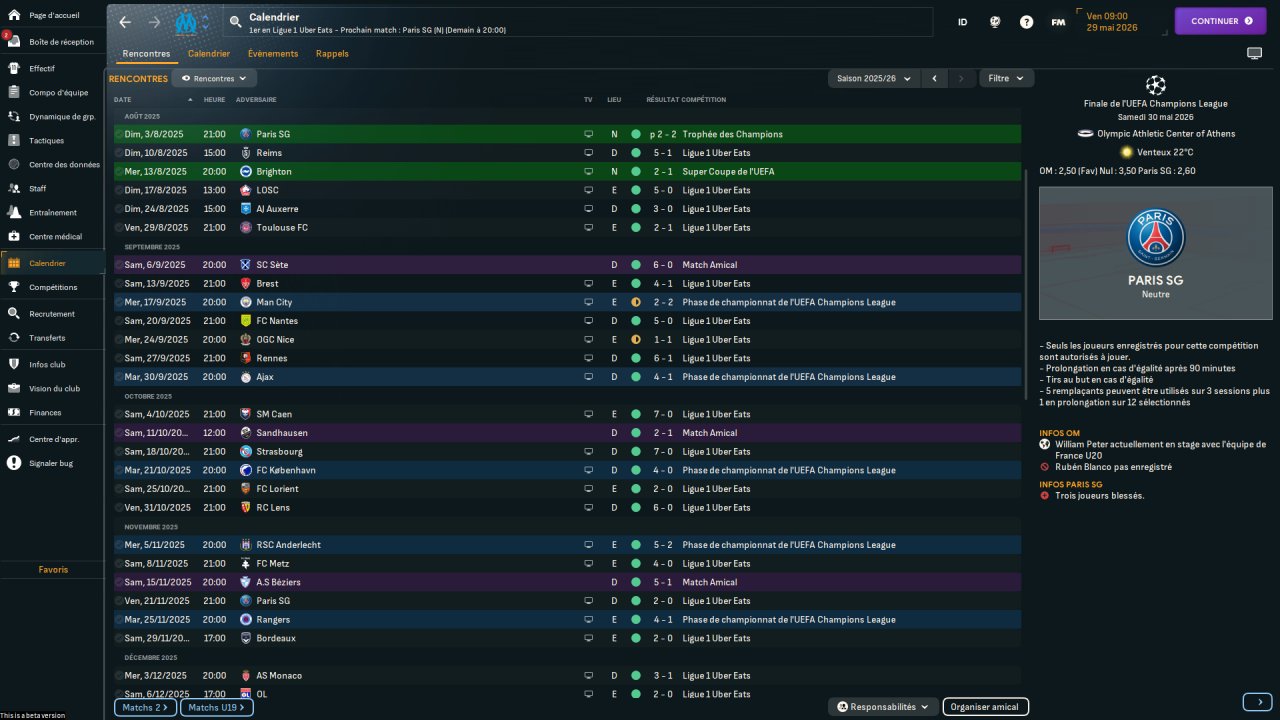This screenshot has width=1280, height=720.
Task: Switch to the Évènements tab
Action: tap(273, 54)
